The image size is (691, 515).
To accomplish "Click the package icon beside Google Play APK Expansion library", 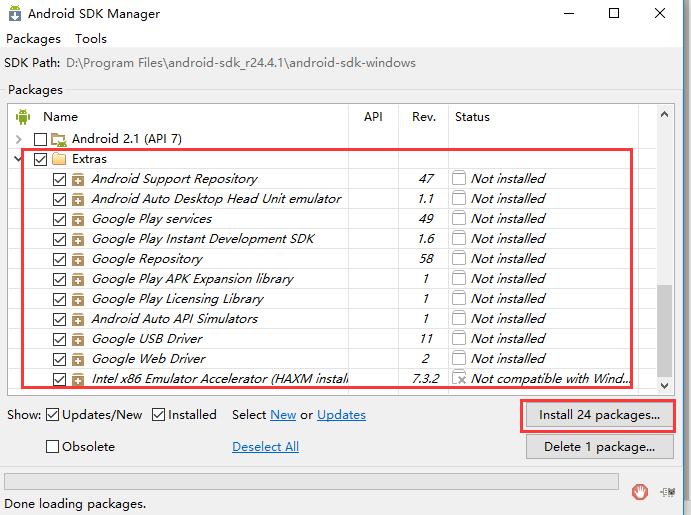I will point(78,279).
